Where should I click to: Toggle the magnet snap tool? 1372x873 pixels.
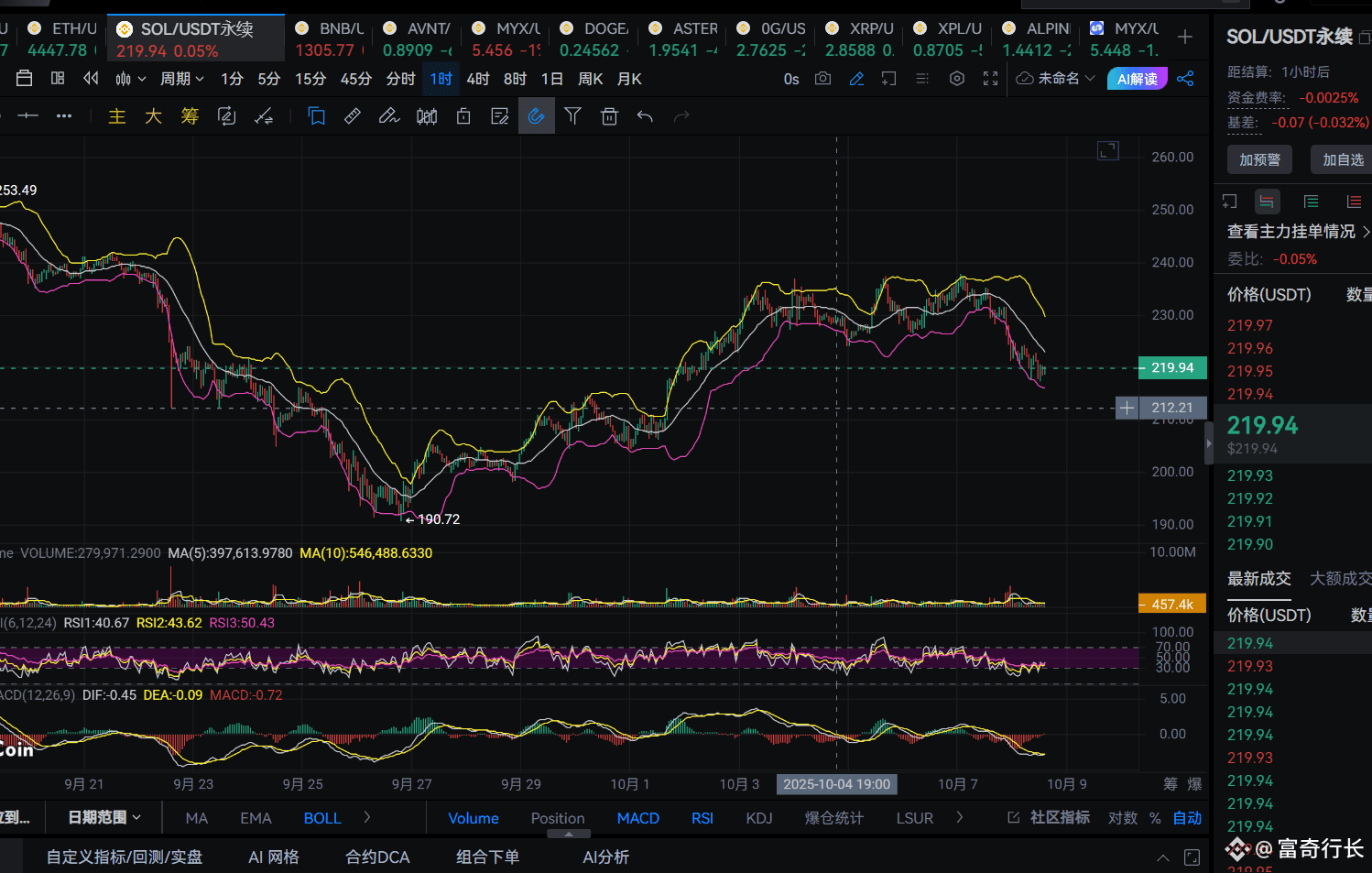[536, 116]
